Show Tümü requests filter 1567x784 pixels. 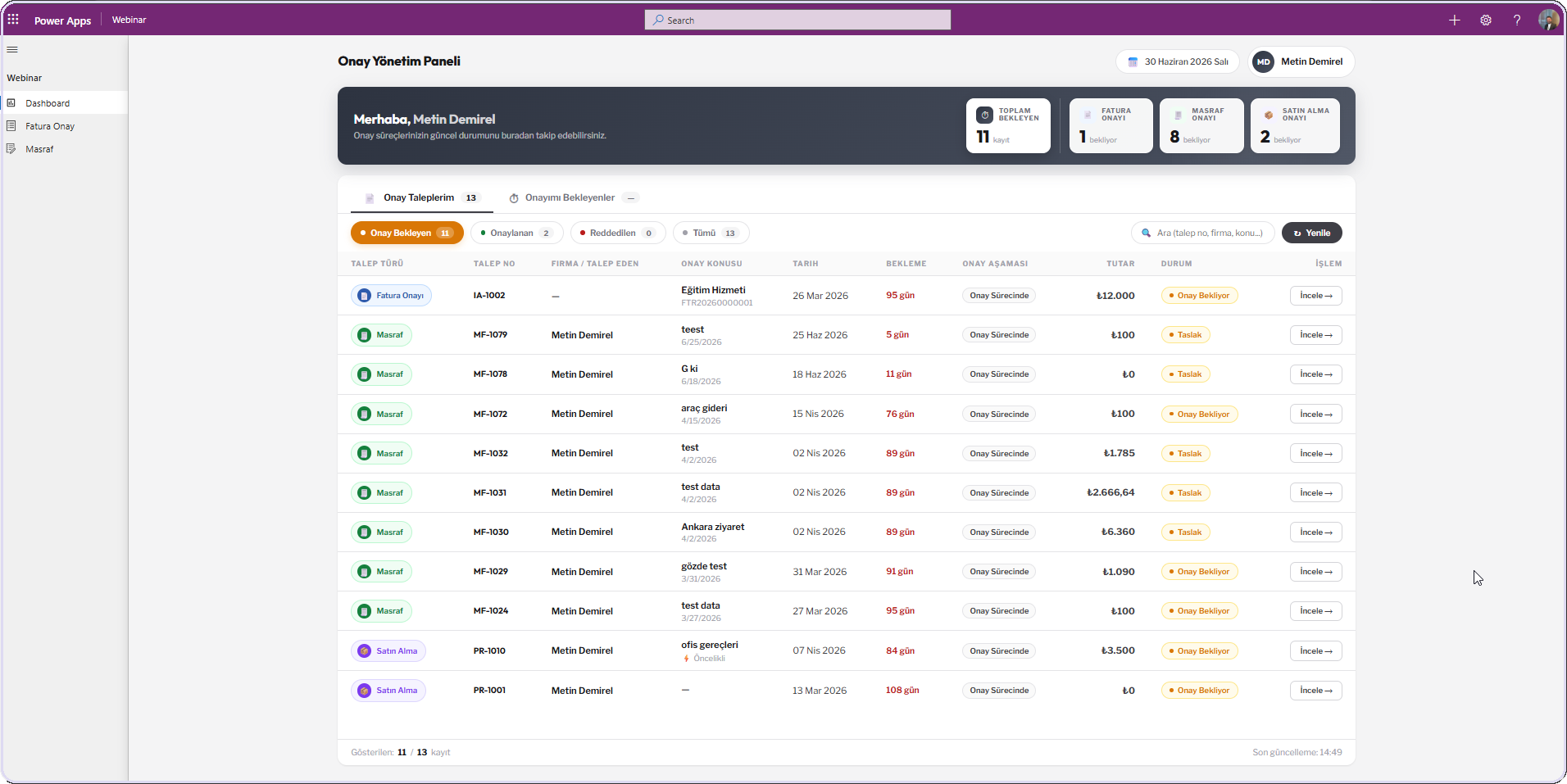tap(711, 233)
